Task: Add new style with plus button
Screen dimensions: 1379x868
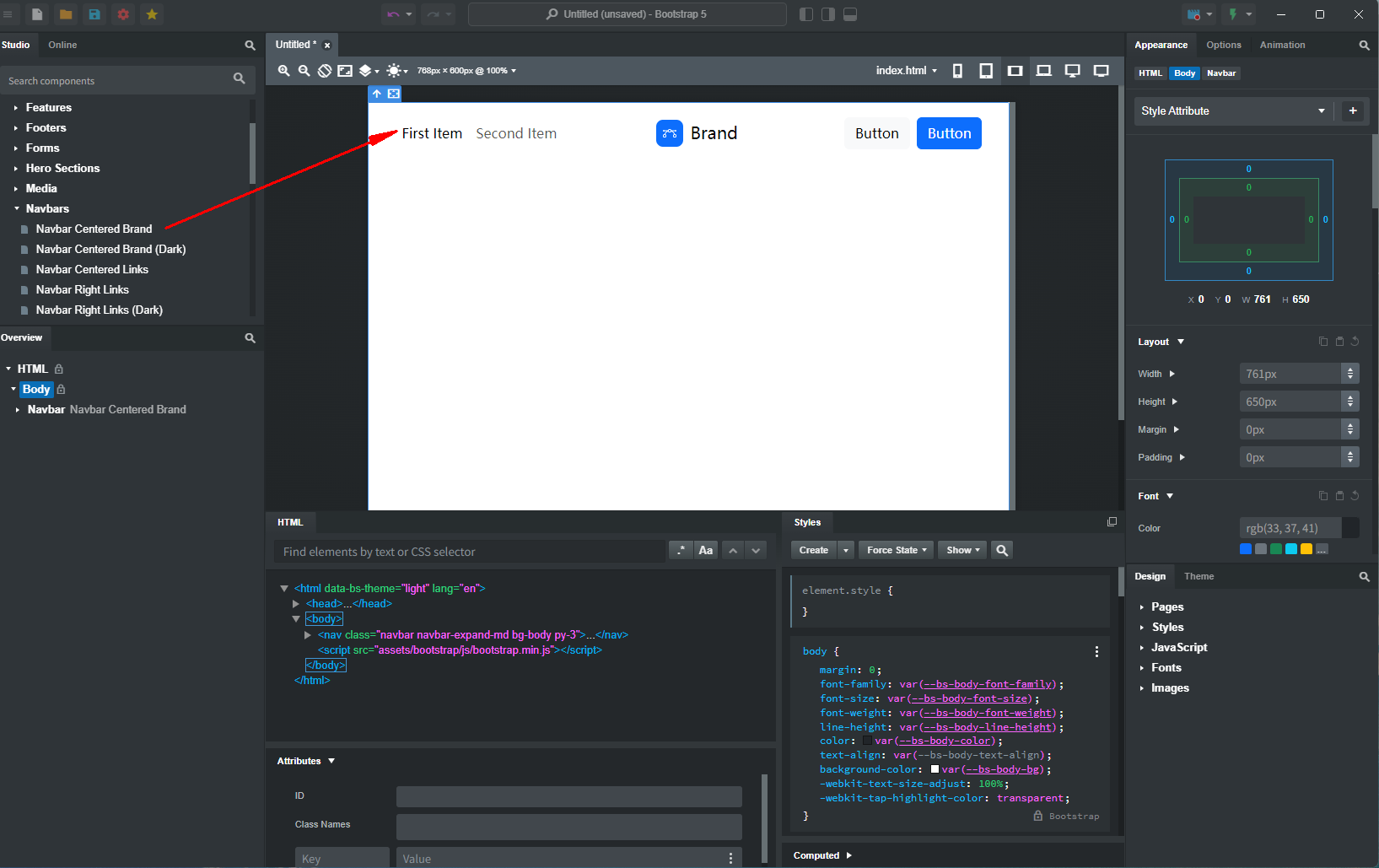Action: 1353,111
